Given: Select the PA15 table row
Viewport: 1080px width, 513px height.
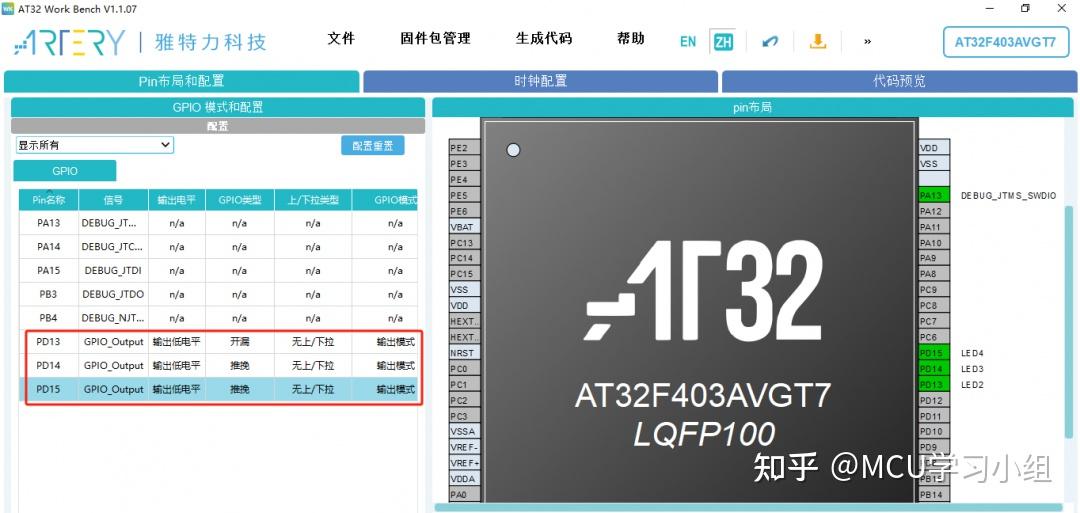Looking at the screenshot, I should click(x=218, y=271).
